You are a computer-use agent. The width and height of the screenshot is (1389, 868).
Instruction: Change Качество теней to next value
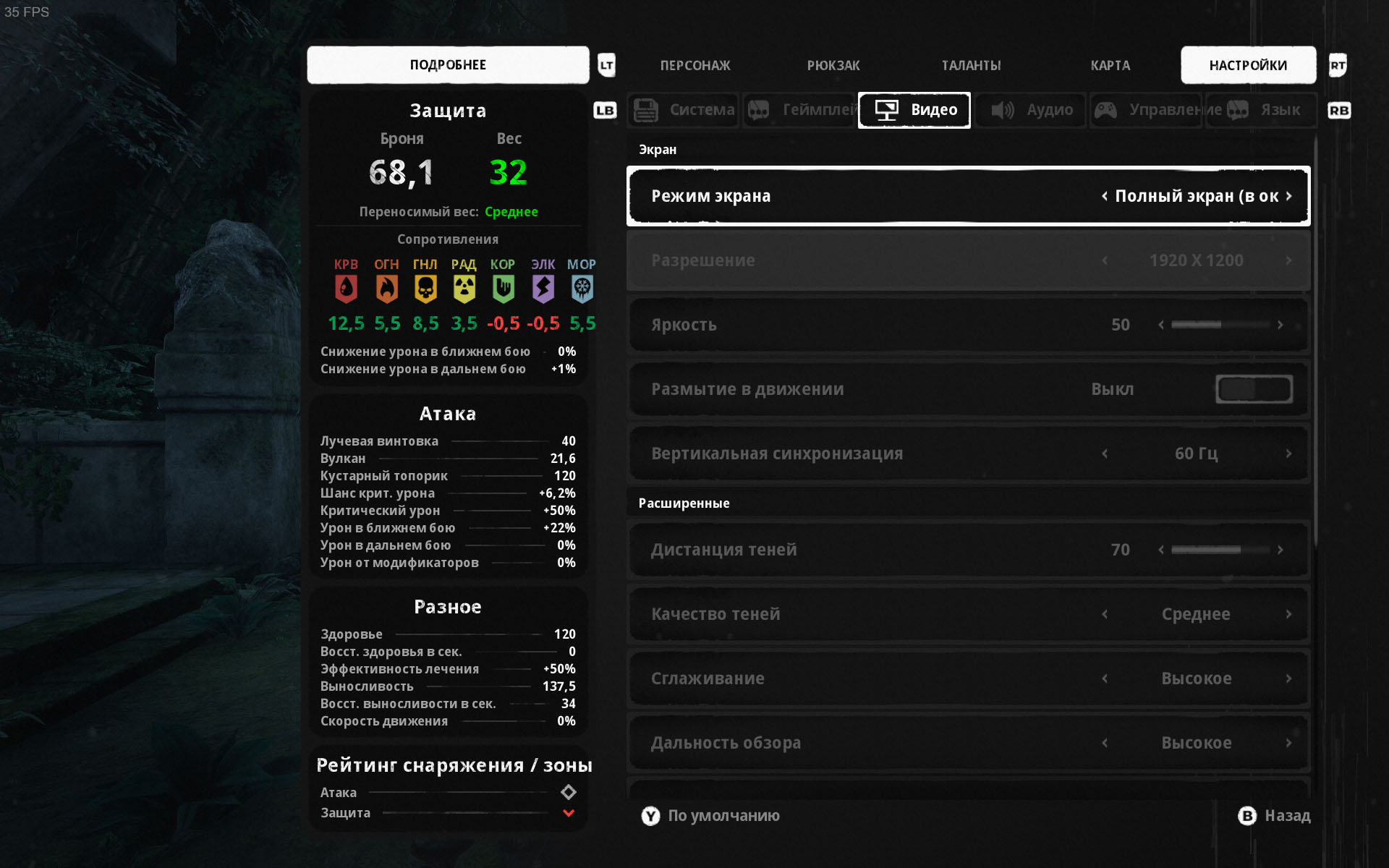pos(1288,614)
